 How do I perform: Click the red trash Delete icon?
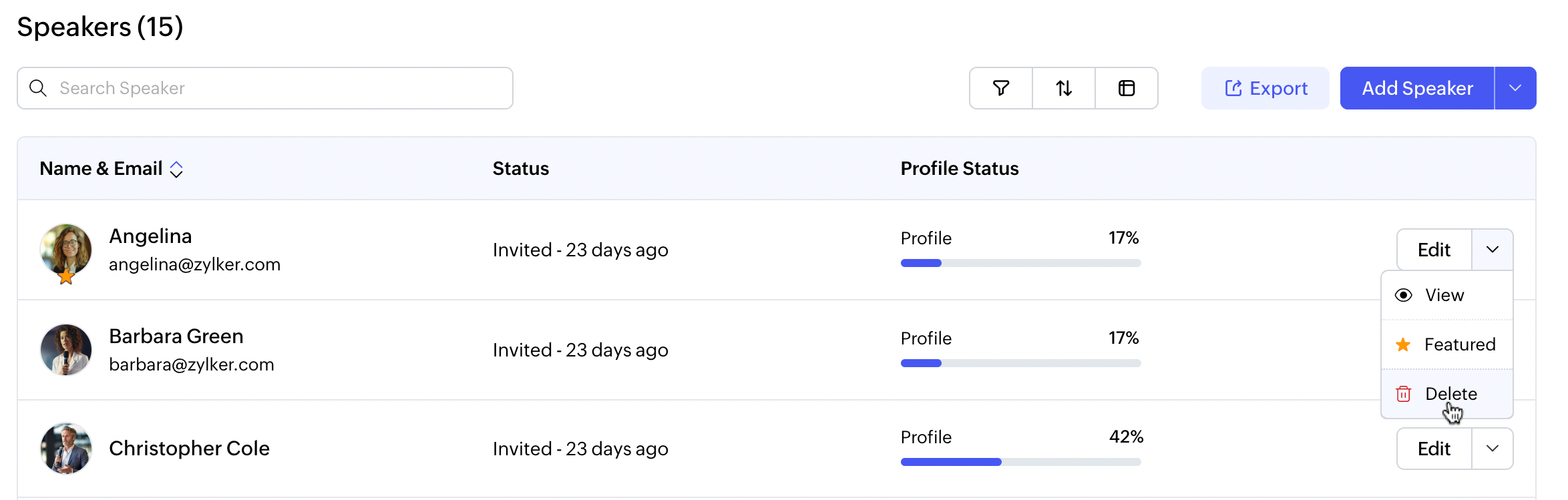[x=1403, y=394]
